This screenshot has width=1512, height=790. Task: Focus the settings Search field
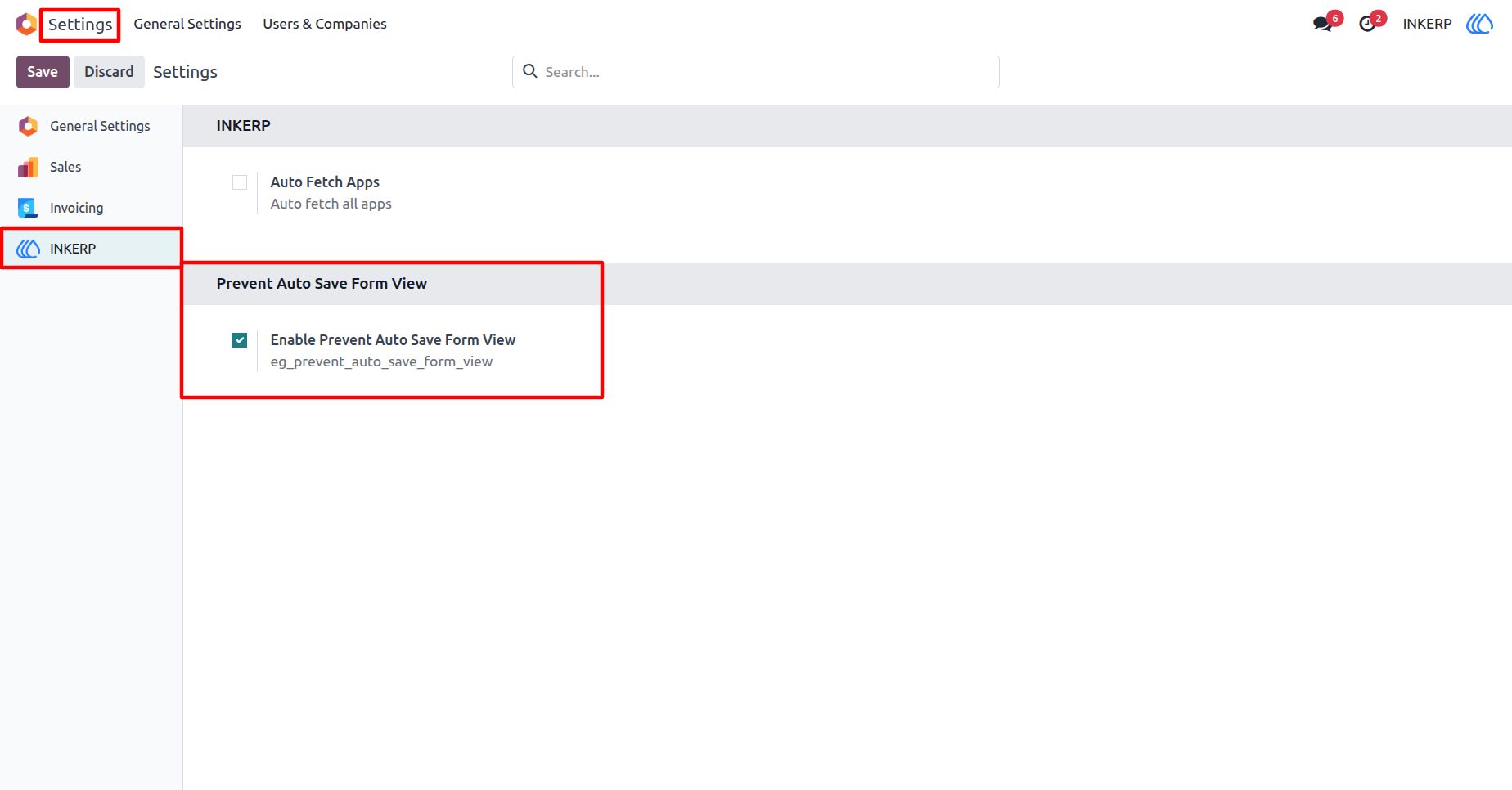pyautogui.click(x=756, y=72)
